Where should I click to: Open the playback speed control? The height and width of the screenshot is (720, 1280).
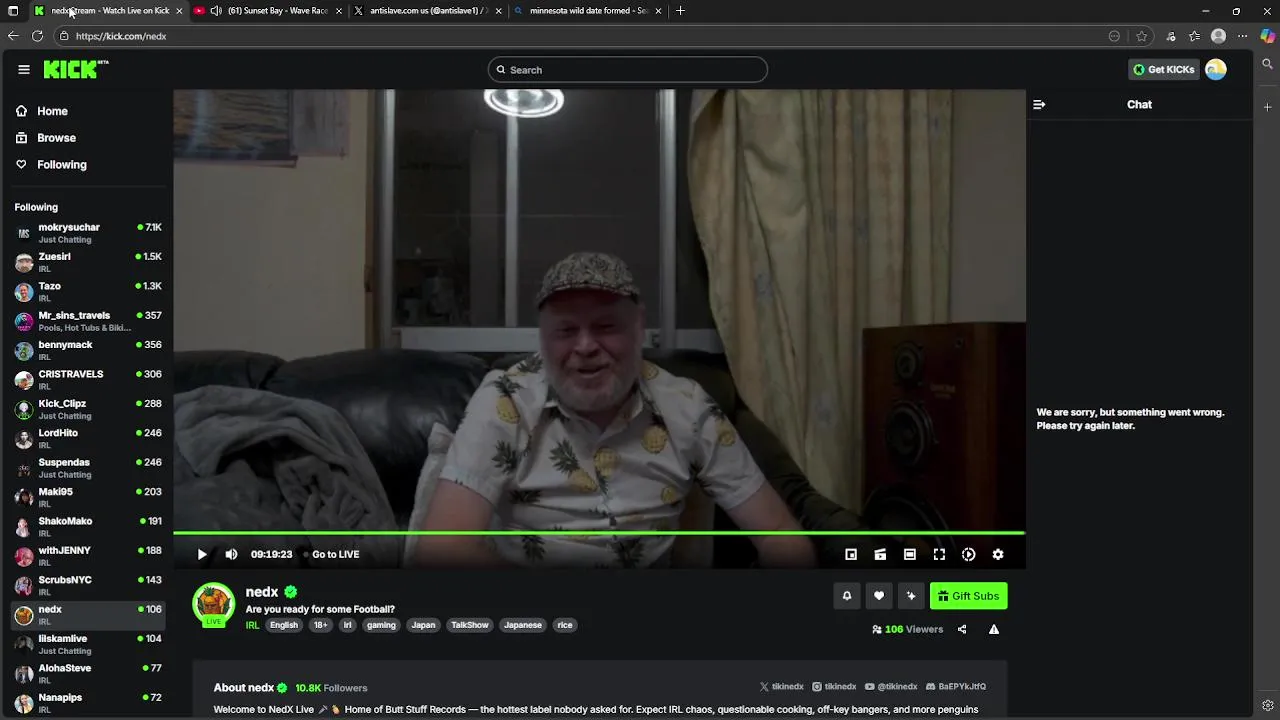tap(968, 554)
